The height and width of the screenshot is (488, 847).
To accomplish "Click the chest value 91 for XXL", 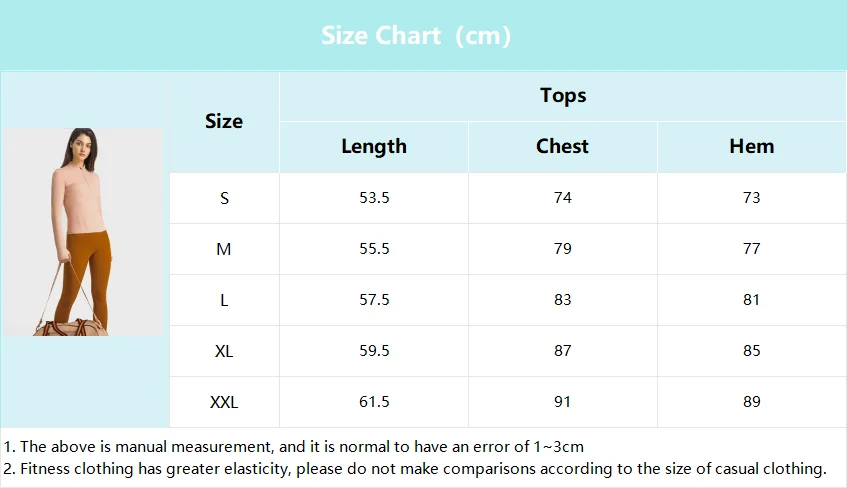I will point(562,402).
